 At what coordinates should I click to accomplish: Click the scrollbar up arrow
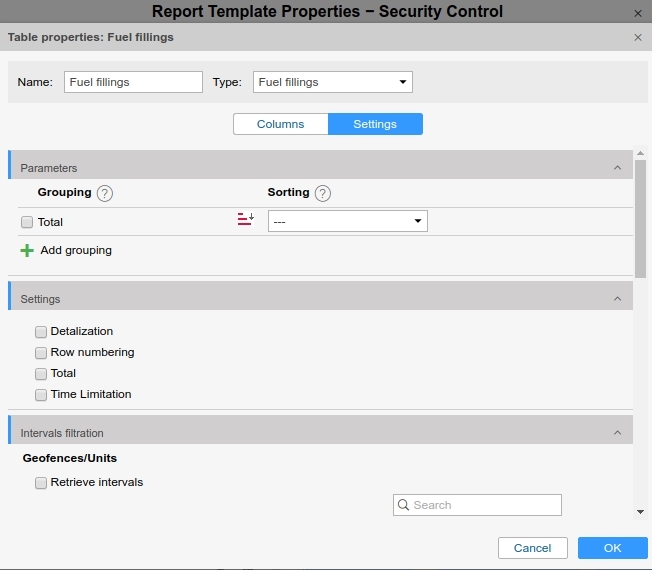pyautogui.click(x=640, y=153)
